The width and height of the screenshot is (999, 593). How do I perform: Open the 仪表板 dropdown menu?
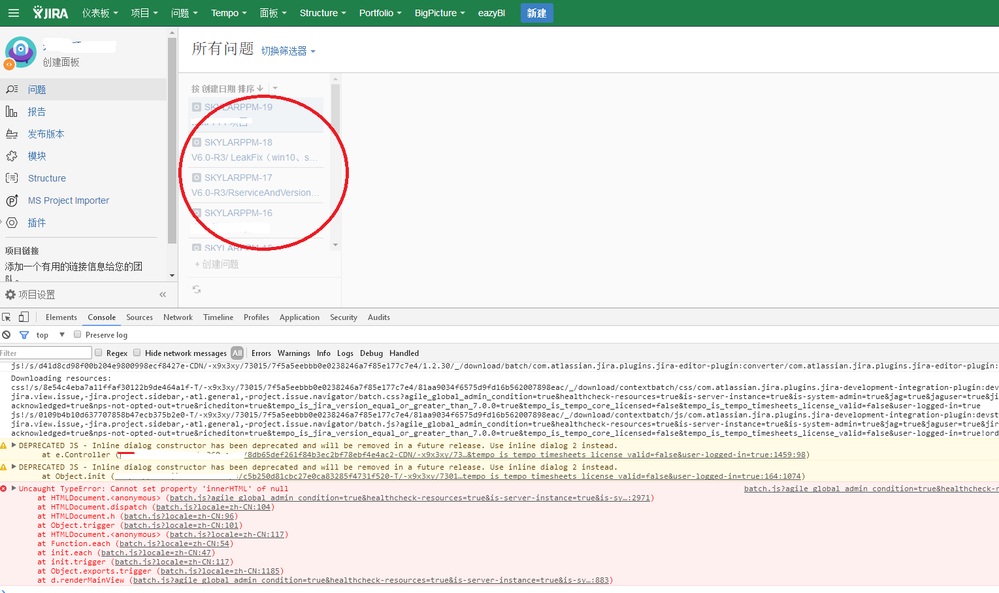point(100,13)
